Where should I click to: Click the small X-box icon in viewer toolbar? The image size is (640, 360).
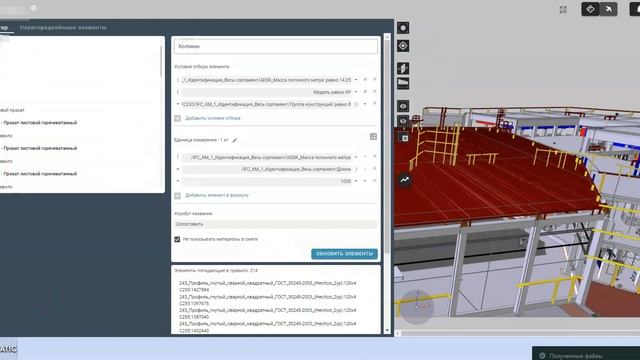coord(404,138)
